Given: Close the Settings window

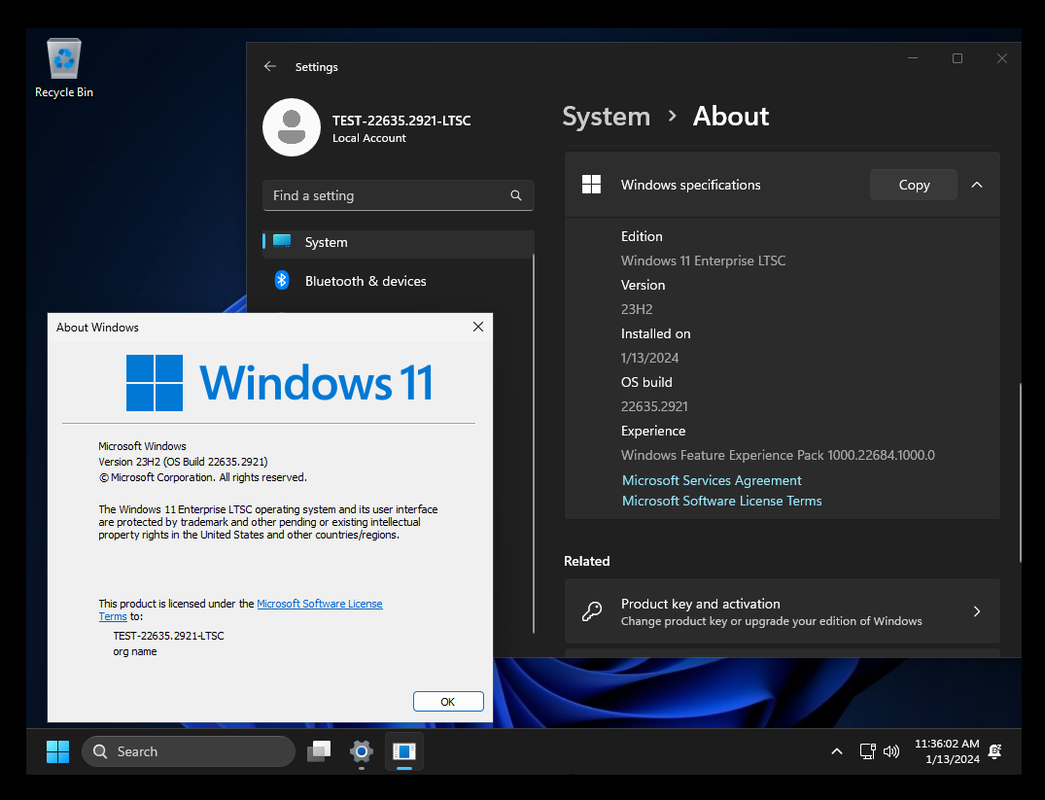Looking at the screenshot, I should [x=1002, y=58].
